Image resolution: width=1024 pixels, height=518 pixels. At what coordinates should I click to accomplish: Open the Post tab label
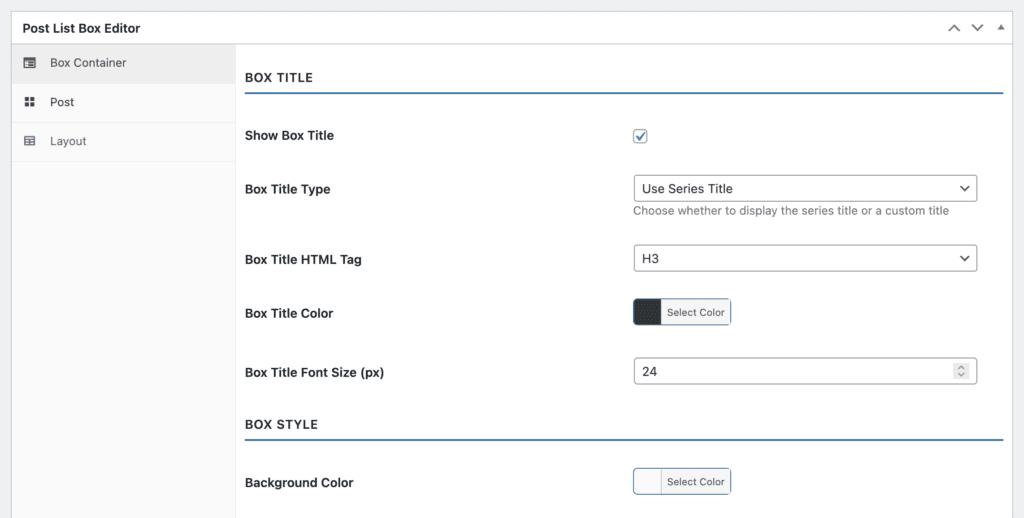pos(62,102)
